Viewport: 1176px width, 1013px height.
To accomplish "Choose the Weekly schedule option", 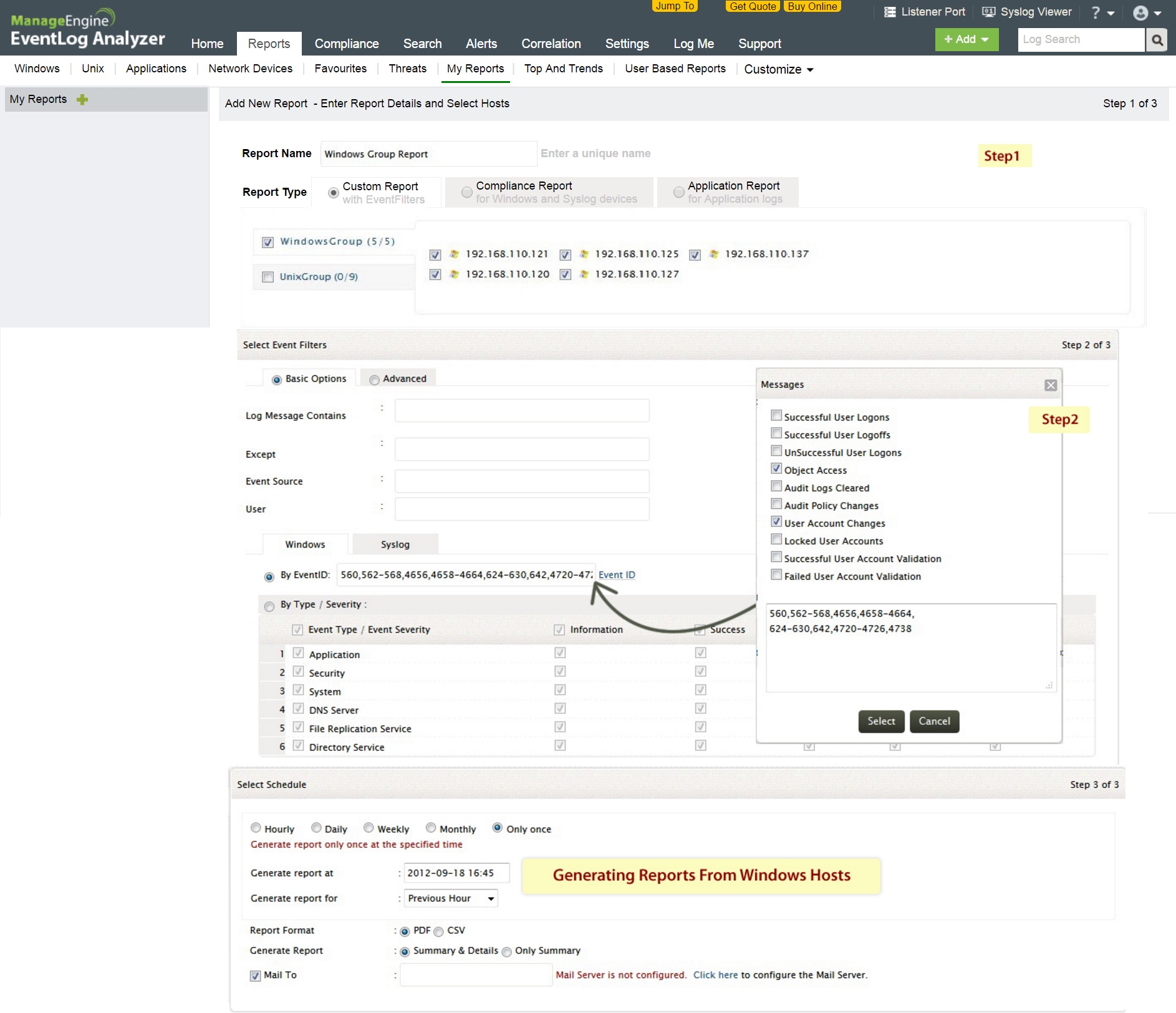I will [x=369, y=828].
